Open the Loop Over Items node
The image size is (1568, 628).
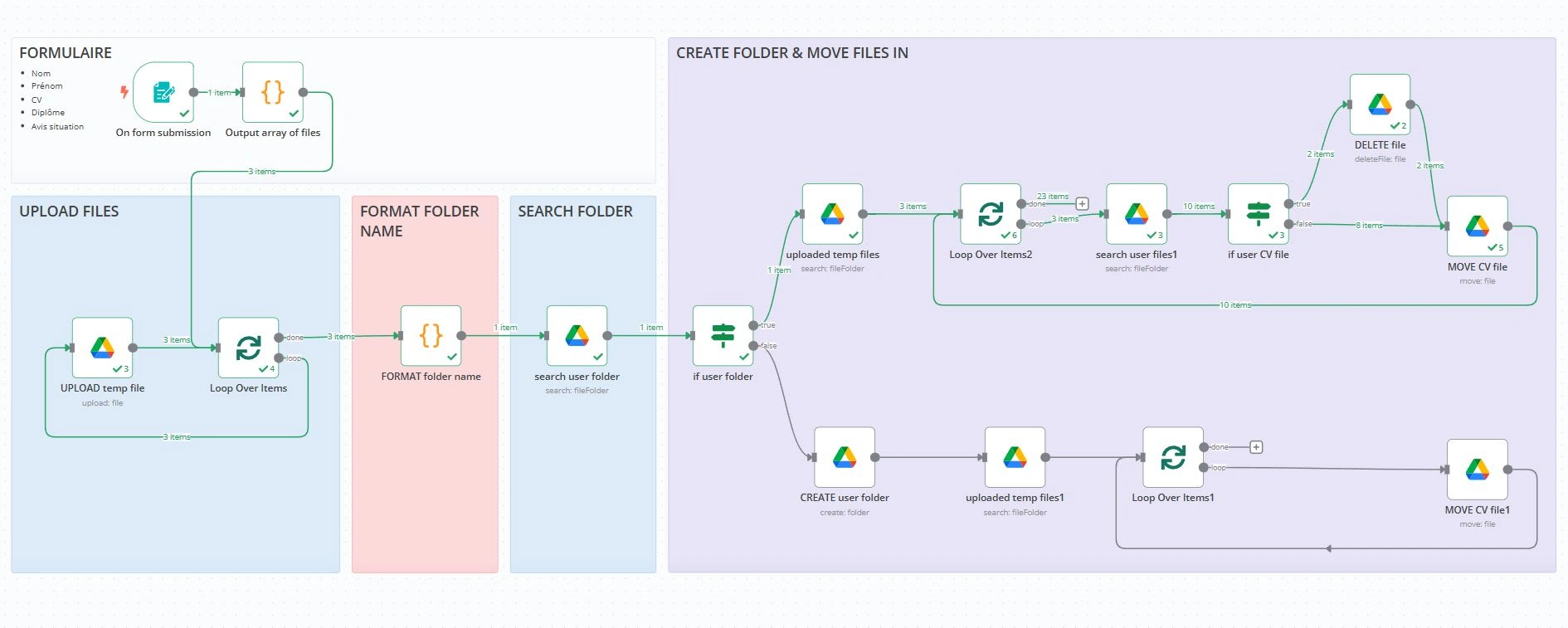tap(249, 348)
